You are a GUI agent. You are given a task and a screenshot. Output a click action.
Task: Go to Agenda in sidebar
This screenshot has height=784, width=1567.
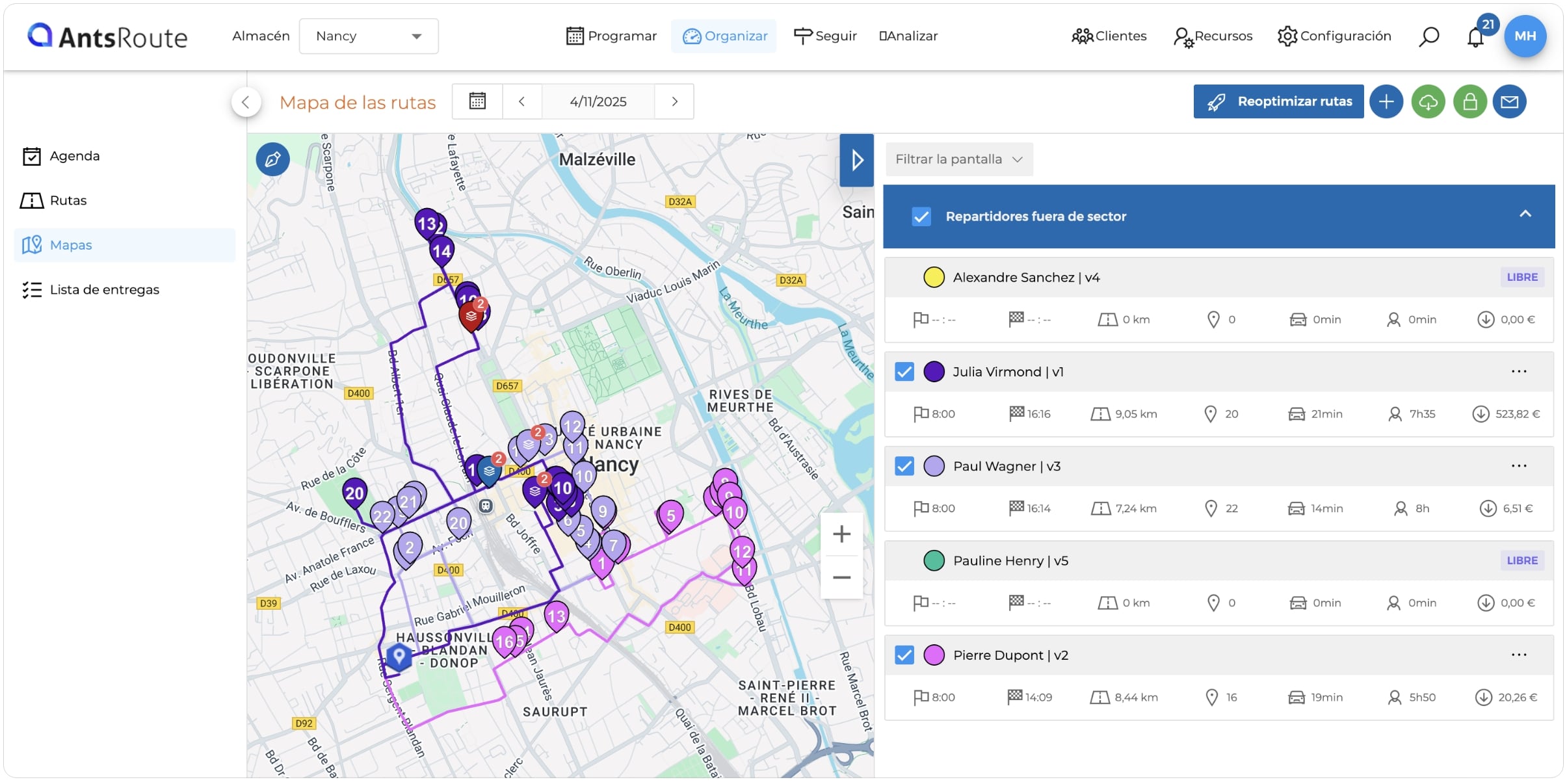point(124,156)
